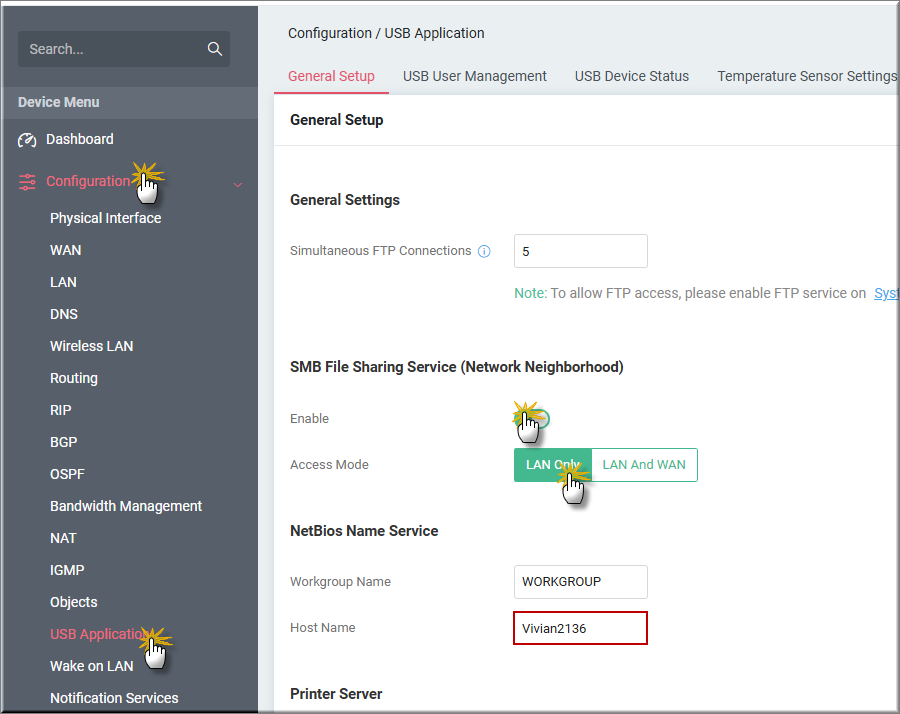Open the USB Device Status tab
The image size is (900, 714).
(x=631, y=76)
